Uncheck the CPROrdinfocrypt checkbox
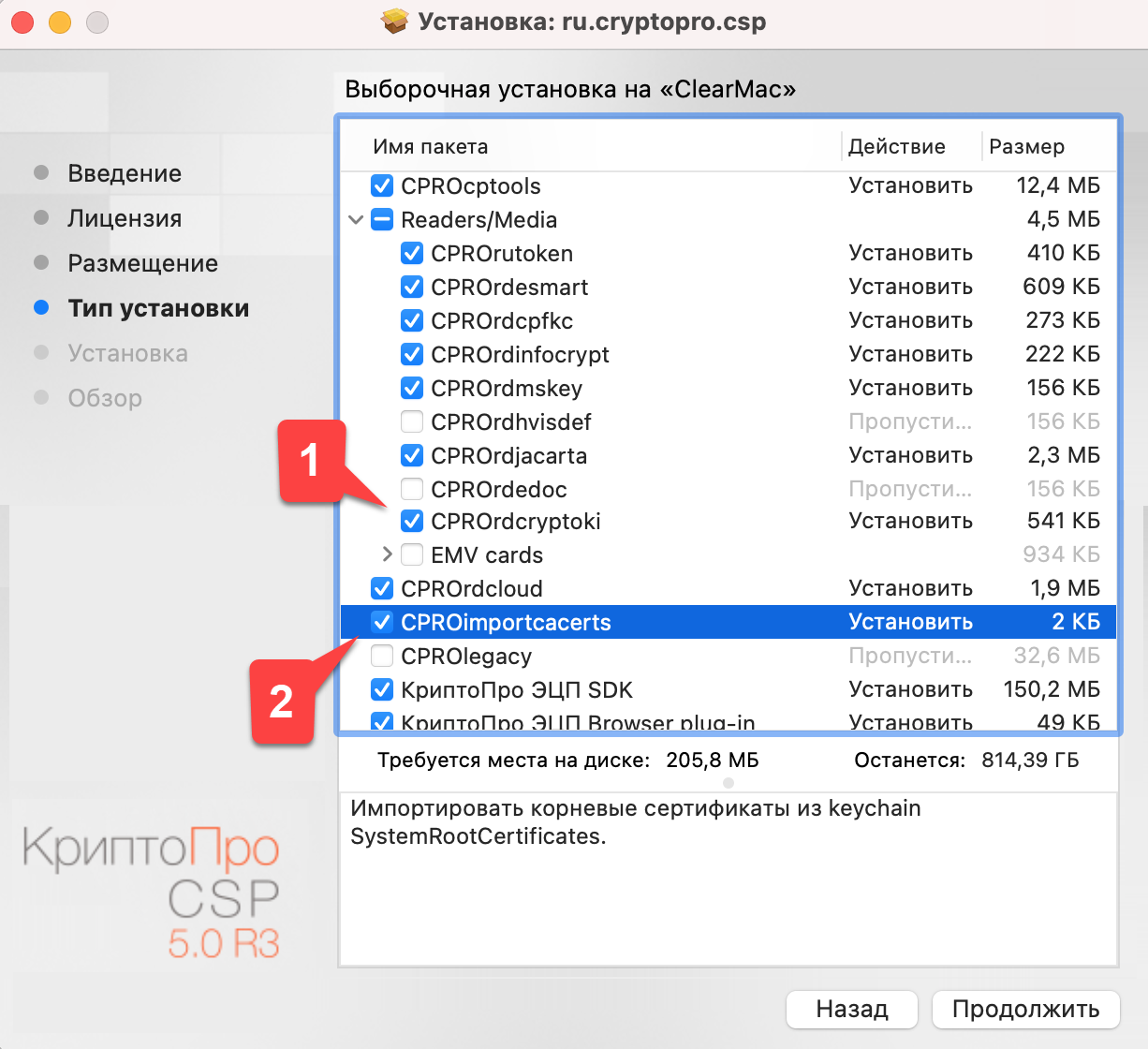The width and height of the screenshot is (1148, 1049). (x=412, y=354)
